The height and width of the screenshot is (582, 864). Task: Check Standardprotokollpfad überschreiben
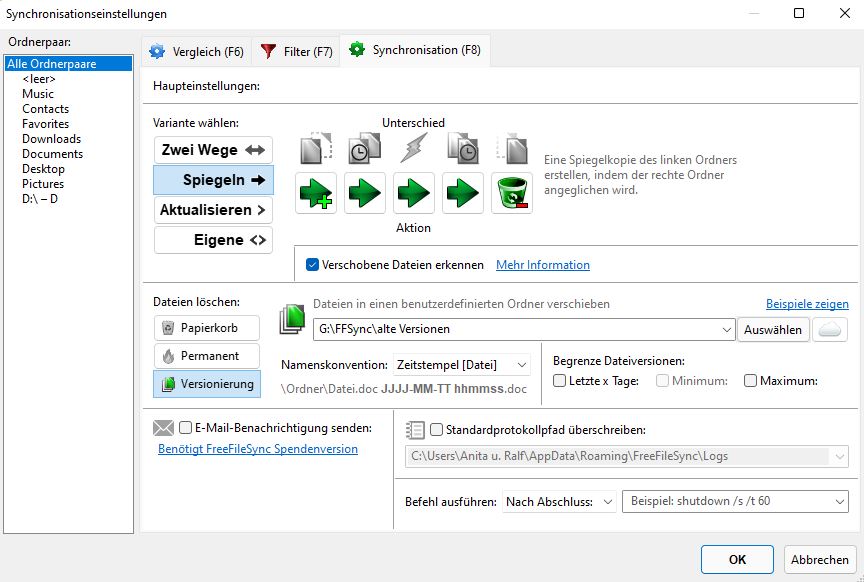click(x=436, y=430)
